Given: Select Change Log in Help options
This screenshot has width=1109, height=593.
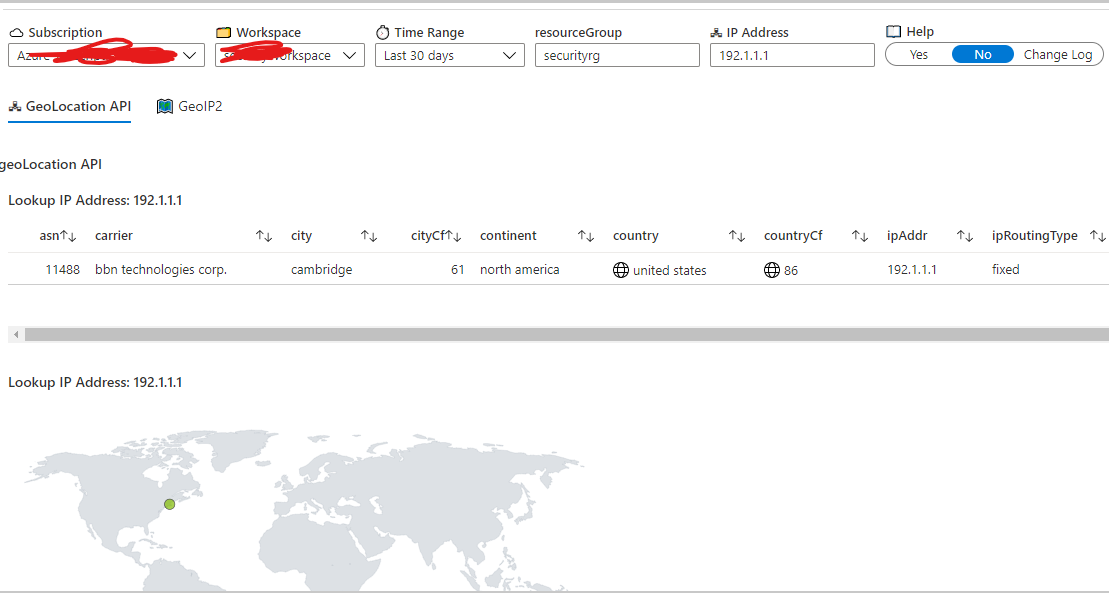Looking at the screenshot, I should pos(1058,54).
